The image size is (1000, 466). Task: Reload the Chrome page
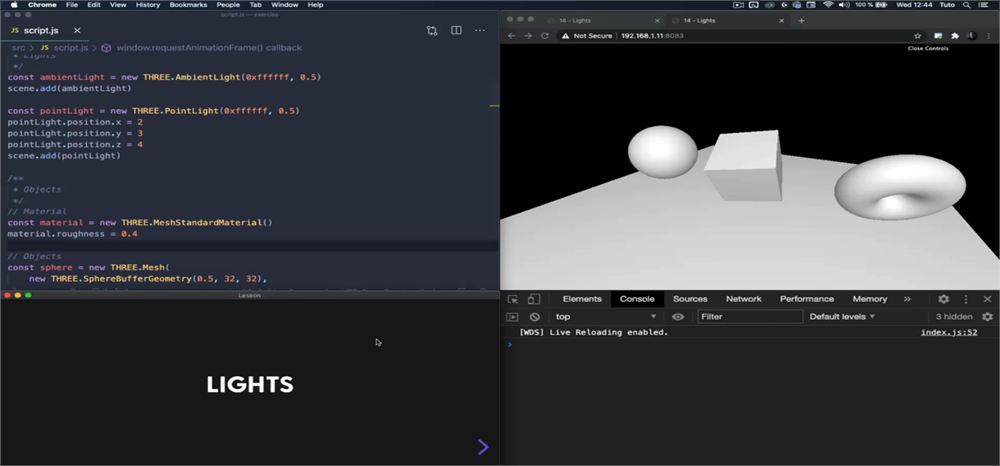[545, 36]
